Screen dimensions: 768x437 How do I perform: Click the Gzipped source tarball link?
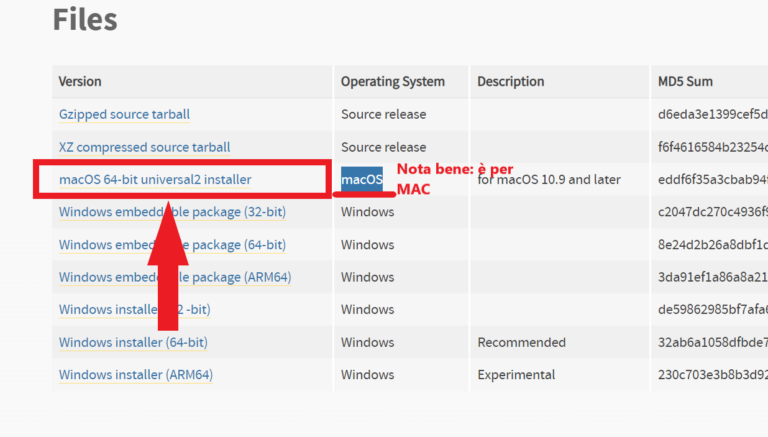tap(124, 114)
